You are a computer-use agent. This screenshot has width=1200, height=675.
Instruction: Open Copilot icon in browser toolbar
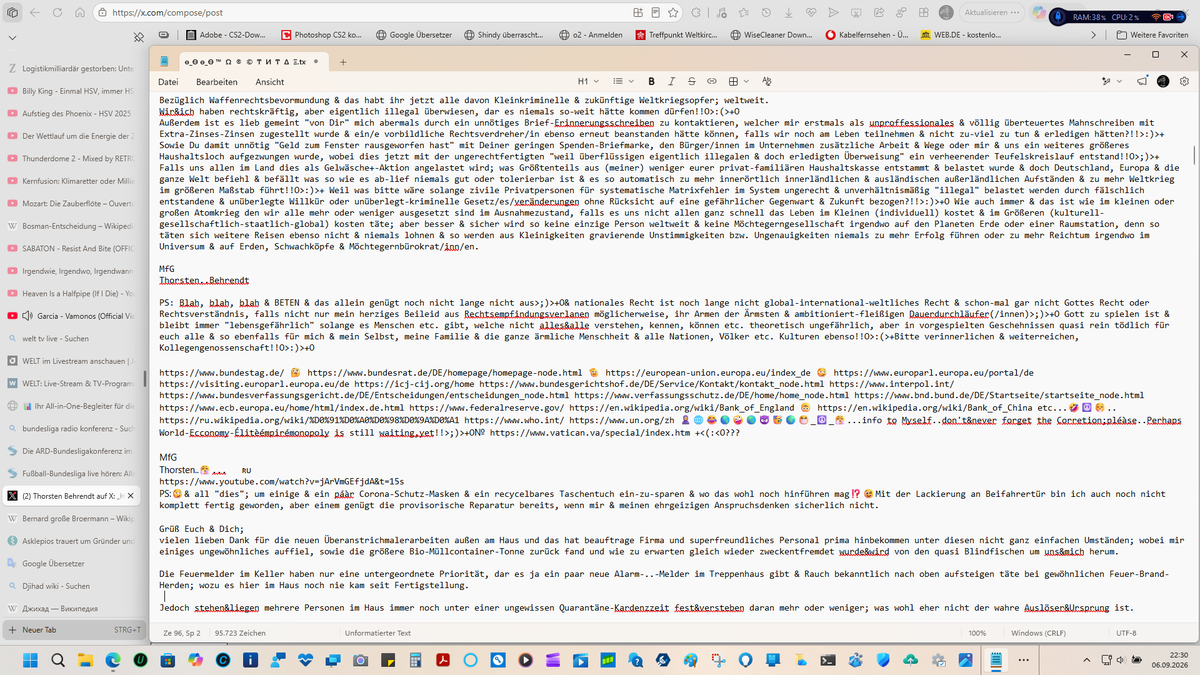(1040, 13)
